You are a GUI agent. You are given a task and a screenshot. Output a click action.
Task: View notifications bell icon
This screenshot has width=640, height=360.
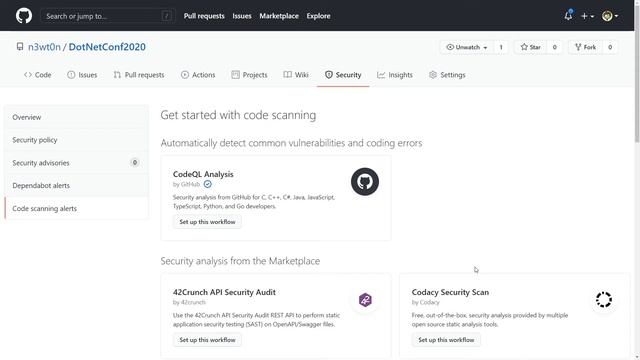568,16
